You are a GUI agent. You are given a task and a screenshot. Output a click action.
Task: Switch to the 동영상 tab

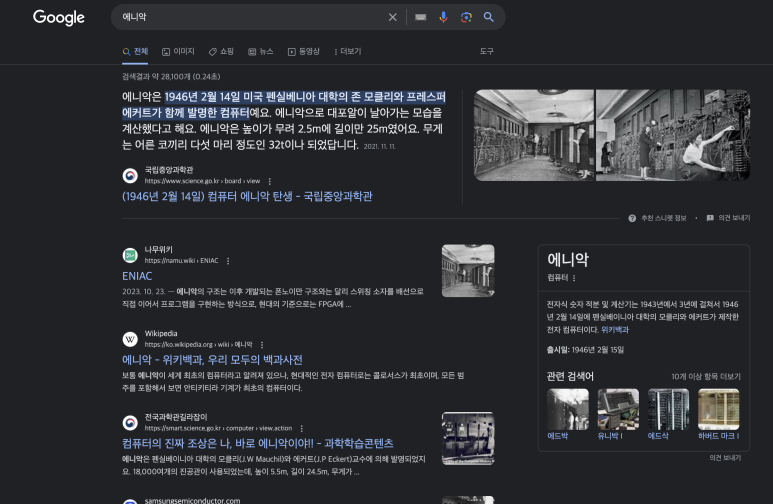tap(304, 51)
